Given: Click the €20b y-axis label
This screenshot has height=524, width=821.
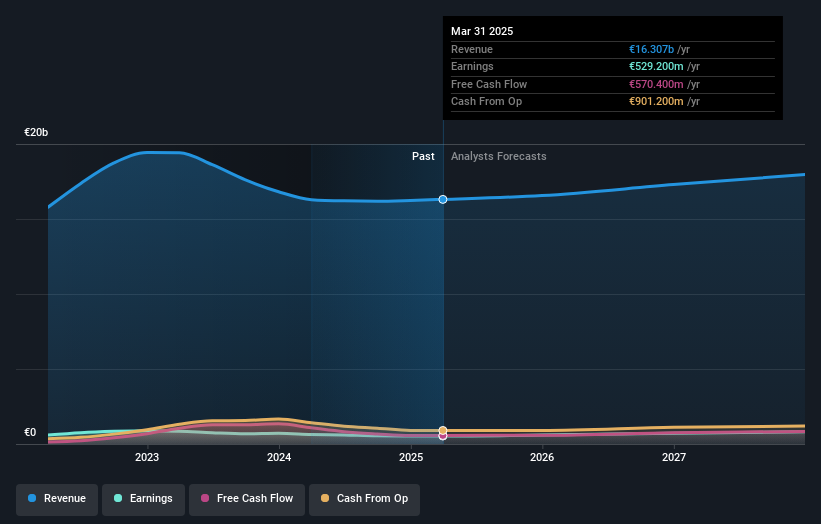Looking at the screenshot, I should point(36,132).
